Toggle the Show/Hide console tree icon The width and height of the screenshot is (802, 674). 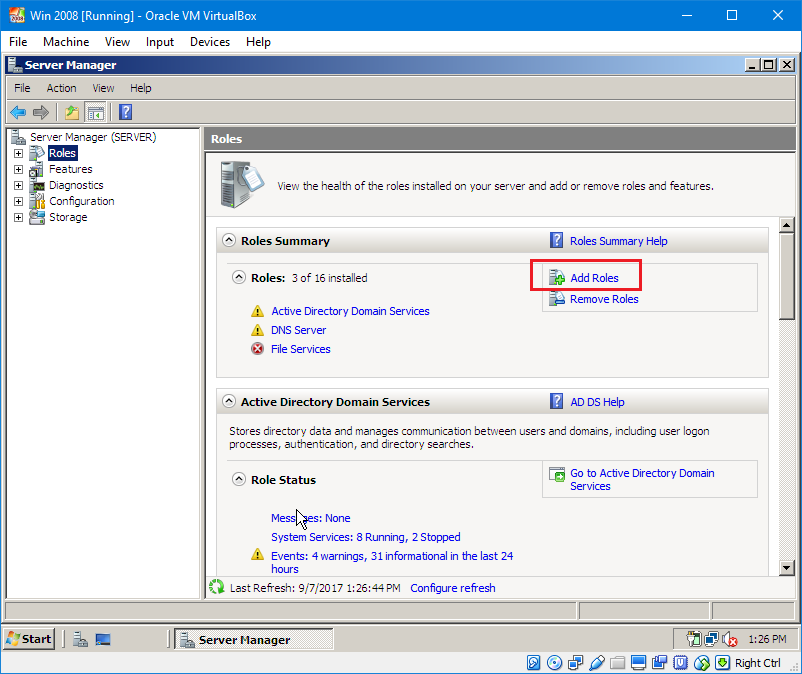96,112
